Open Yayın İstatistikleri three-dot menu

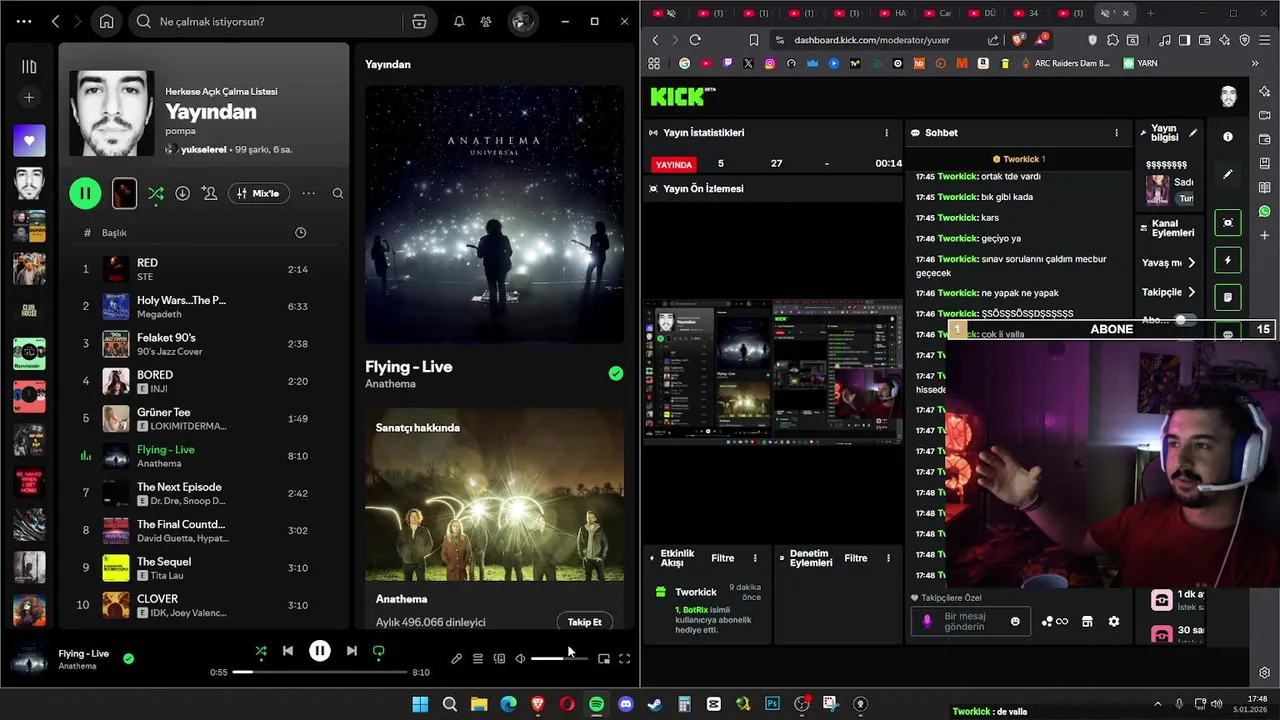pyautogui.click(x=886, y=132)
